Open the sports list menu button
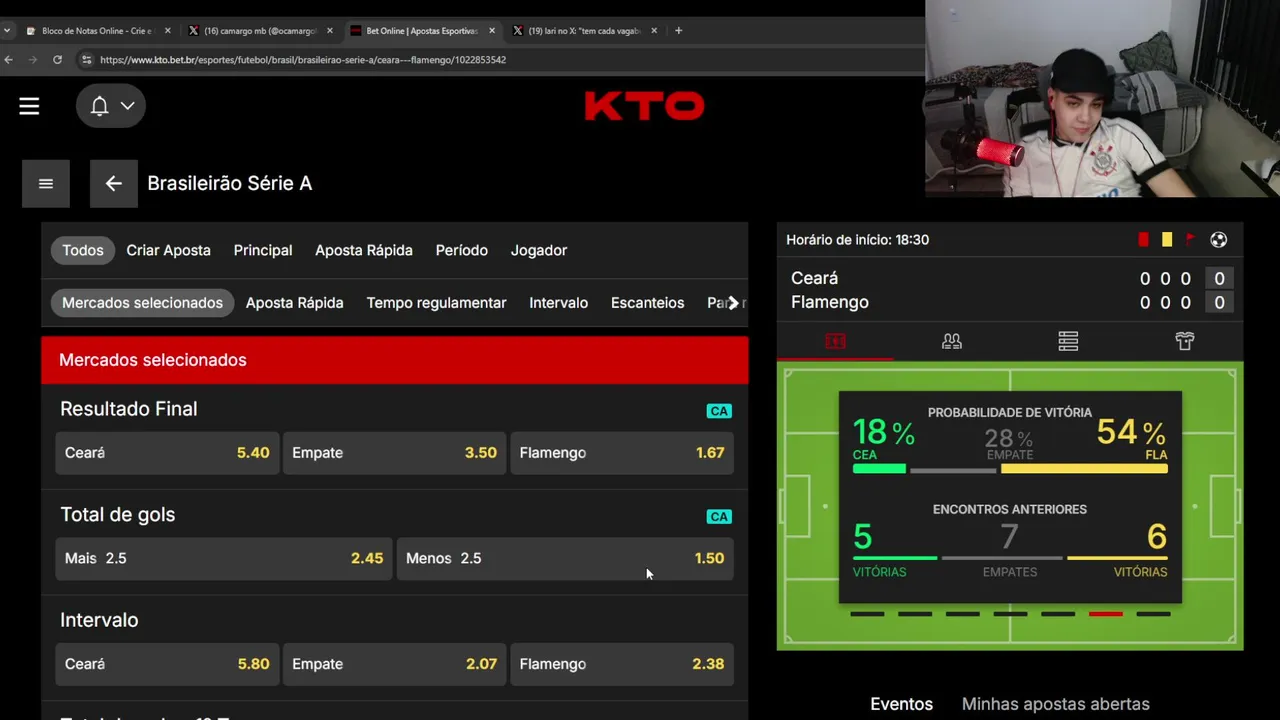 (x=46, y=183)
